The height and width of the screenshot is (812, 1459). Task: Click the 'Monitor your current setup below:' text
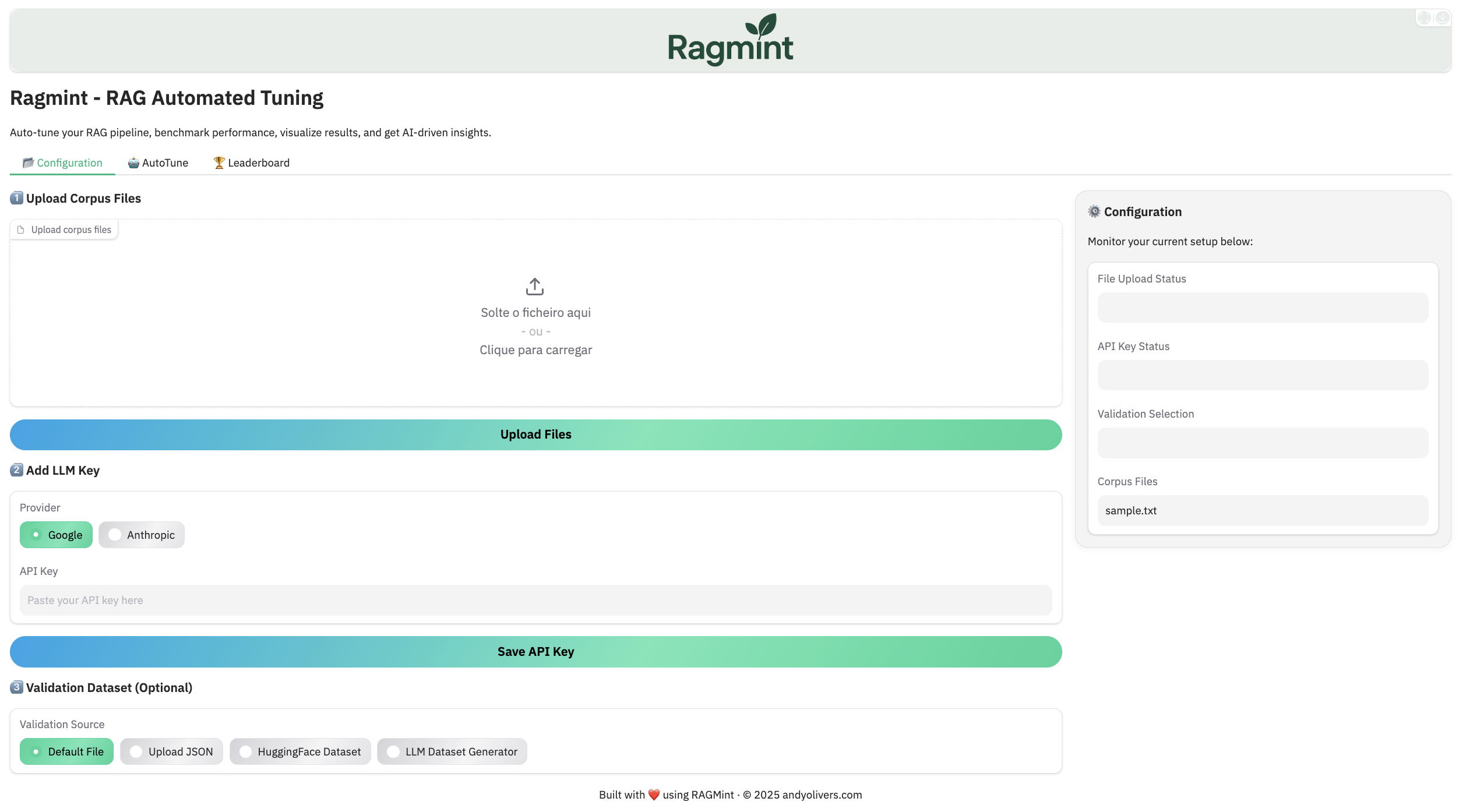point(1170,242)
